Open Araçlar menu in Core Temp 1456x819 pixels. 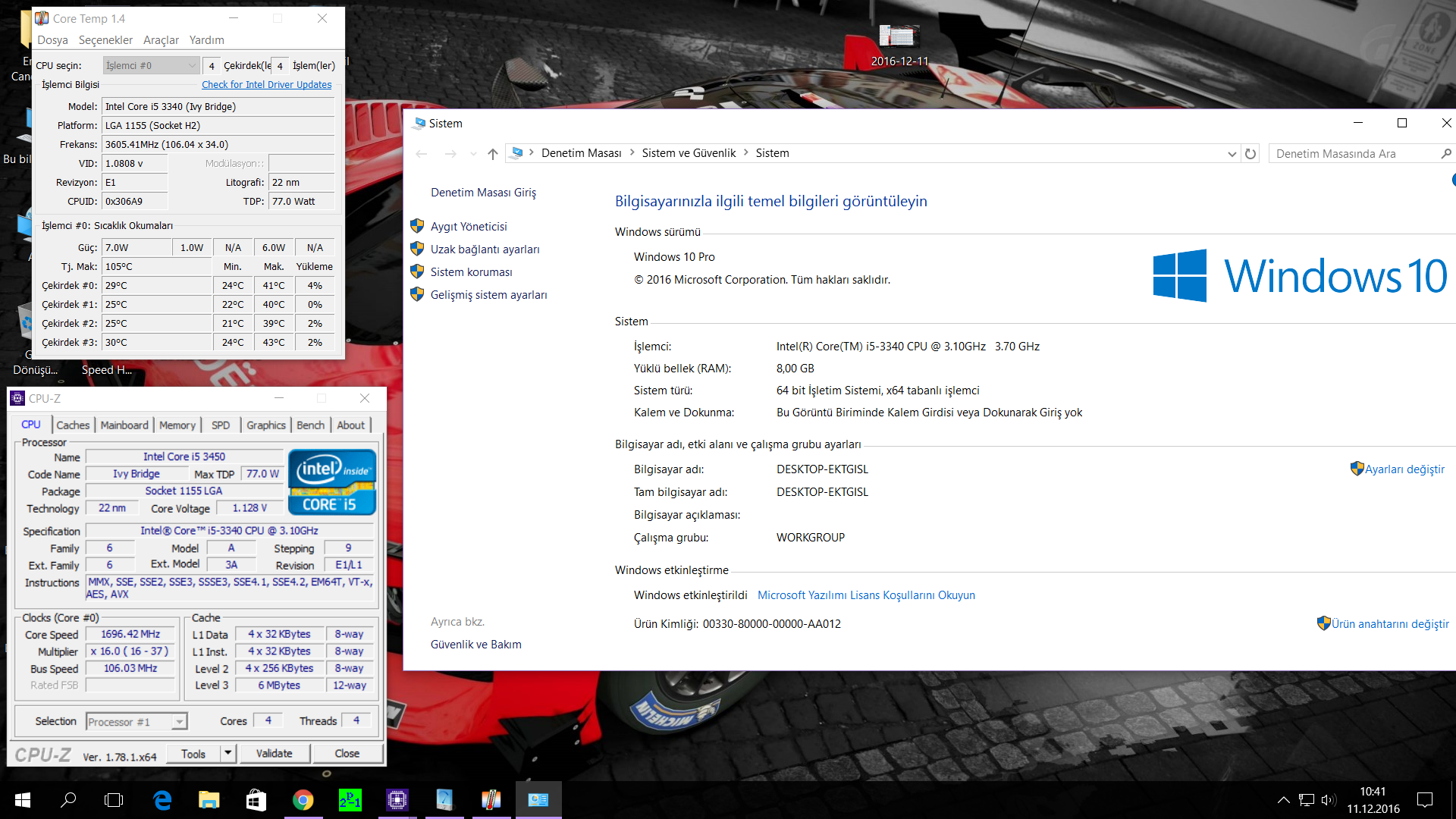[162, 40]
